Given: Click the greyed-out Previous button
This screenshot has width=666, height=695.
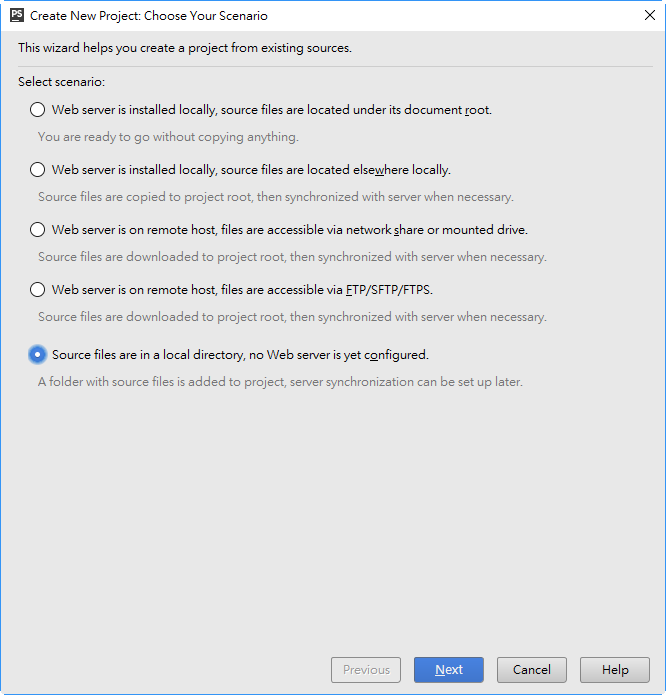Looking at the screenshot, I should click(366, 669).
